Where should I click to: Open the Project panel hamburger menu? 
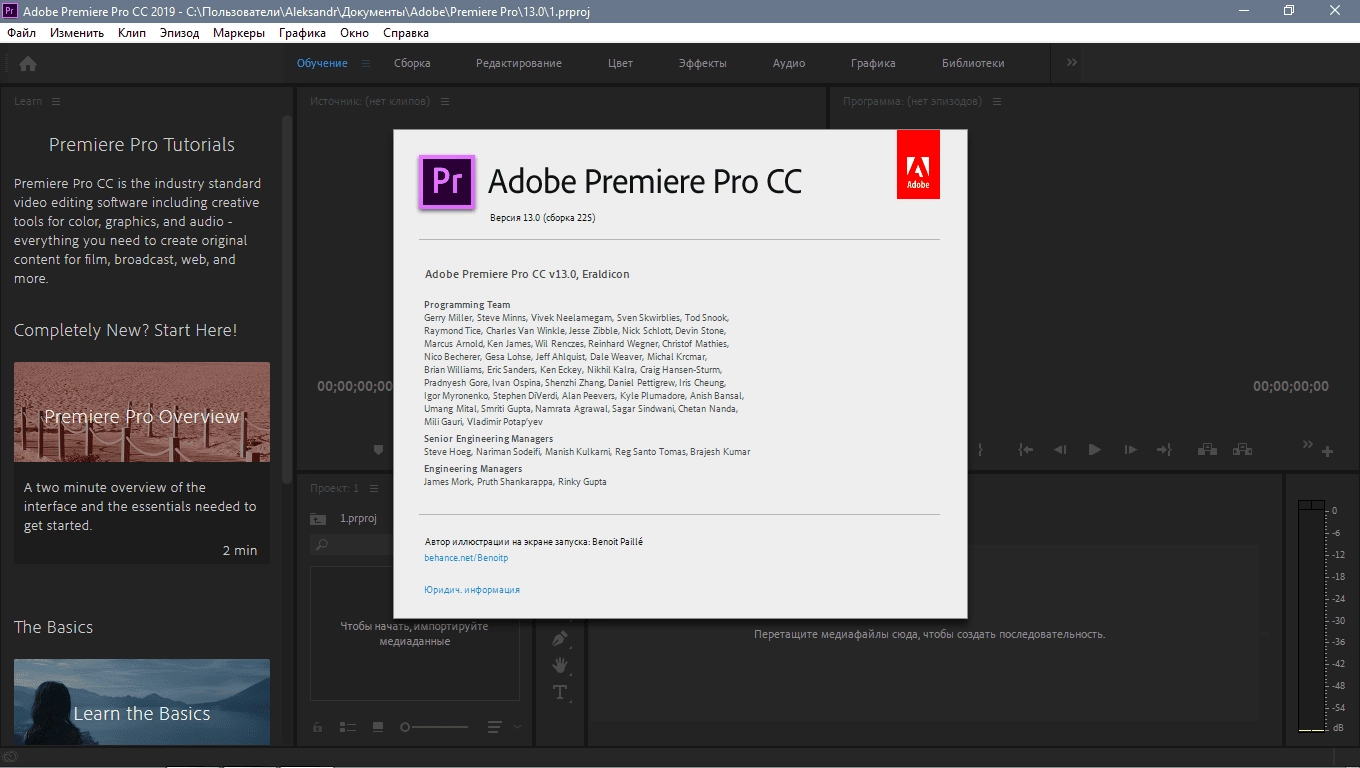pos(374,488)
